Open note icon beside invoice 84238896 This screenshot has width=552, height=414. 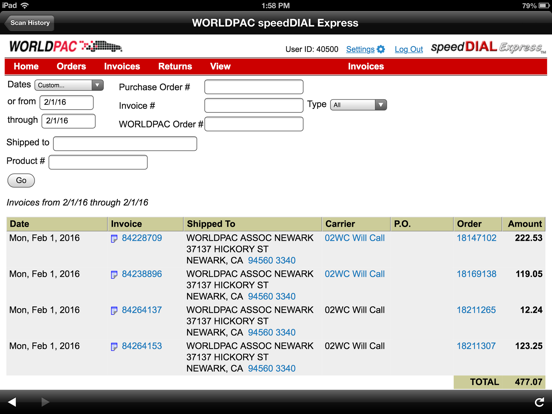tap(114, 275)
